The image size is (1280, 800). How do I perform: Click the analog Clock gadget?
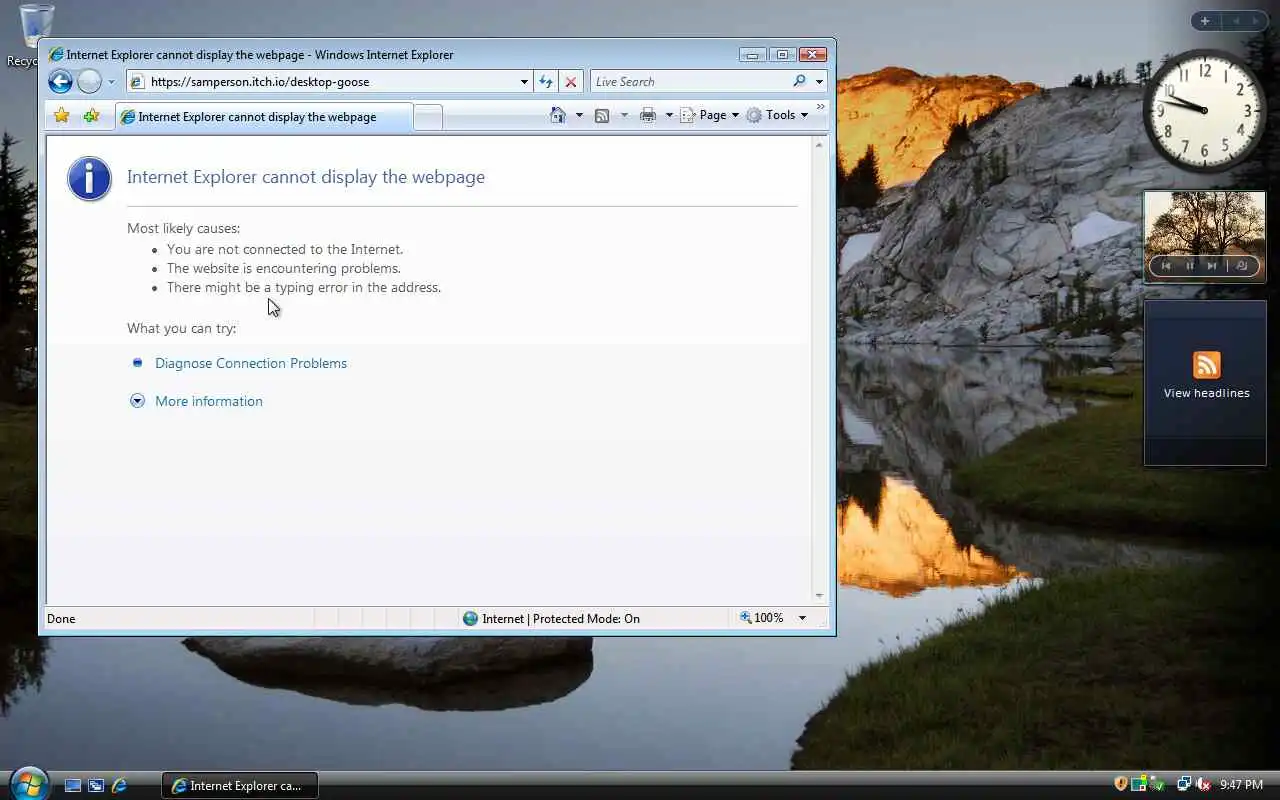point(1204,110)
